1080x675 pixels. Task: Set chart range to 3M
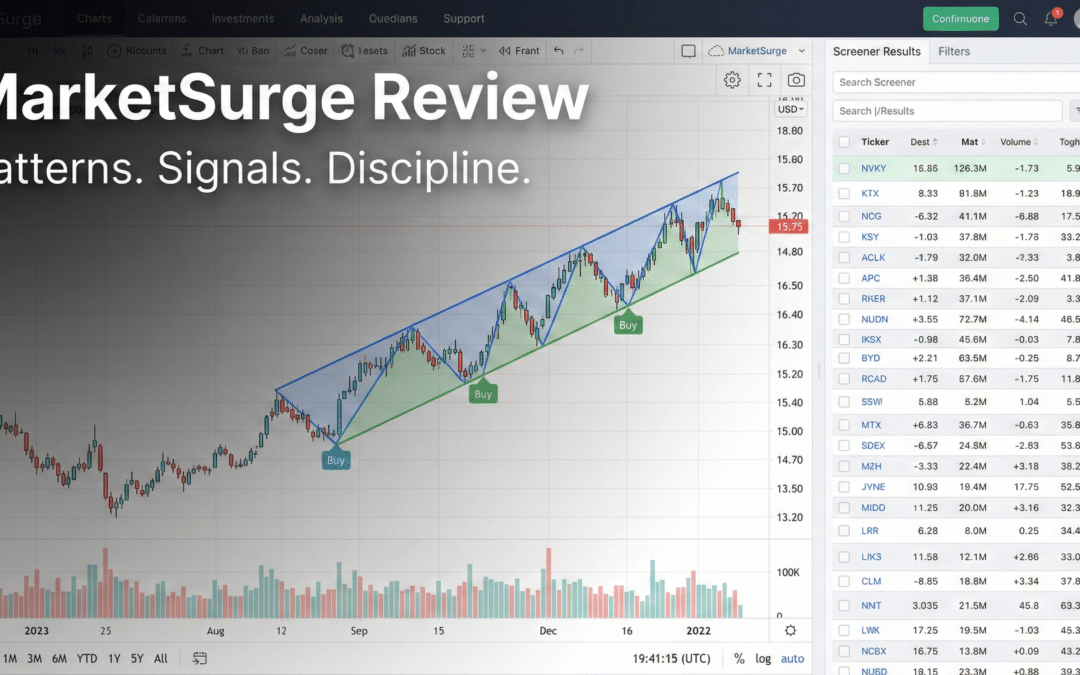click(x=34, y=658)
